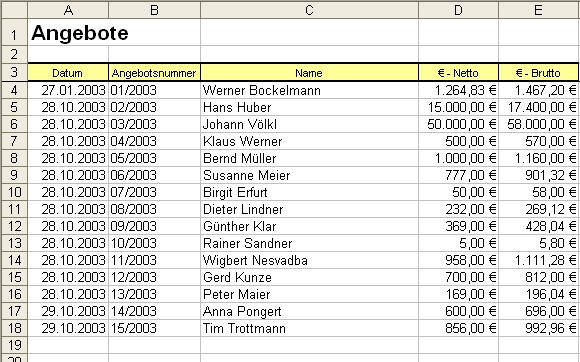Click the empty cell in row 19 column C
This screenshot has height=362, width=580.
coord(309,345)
